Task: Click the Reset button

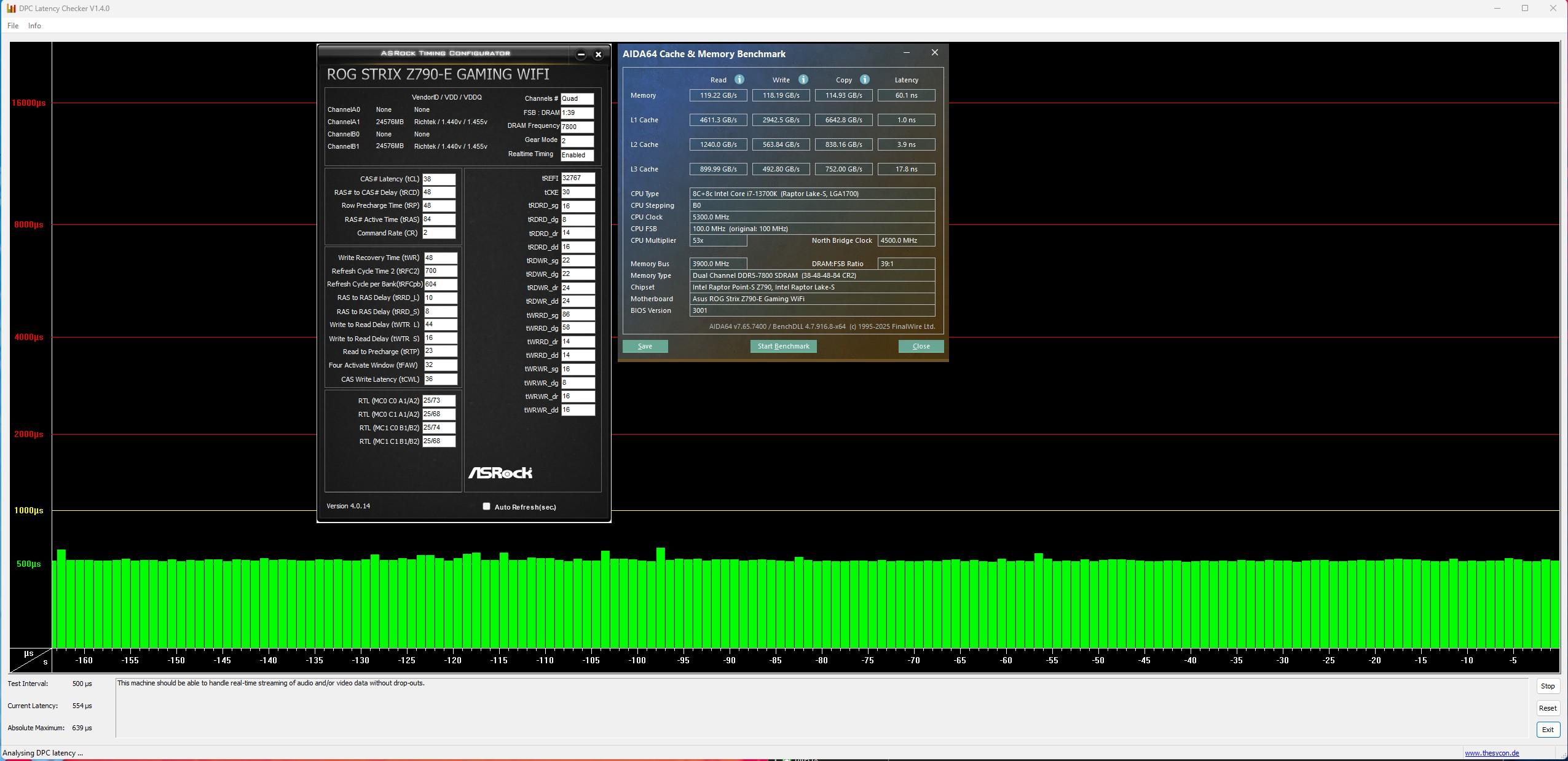Action: coord(1547,708)
